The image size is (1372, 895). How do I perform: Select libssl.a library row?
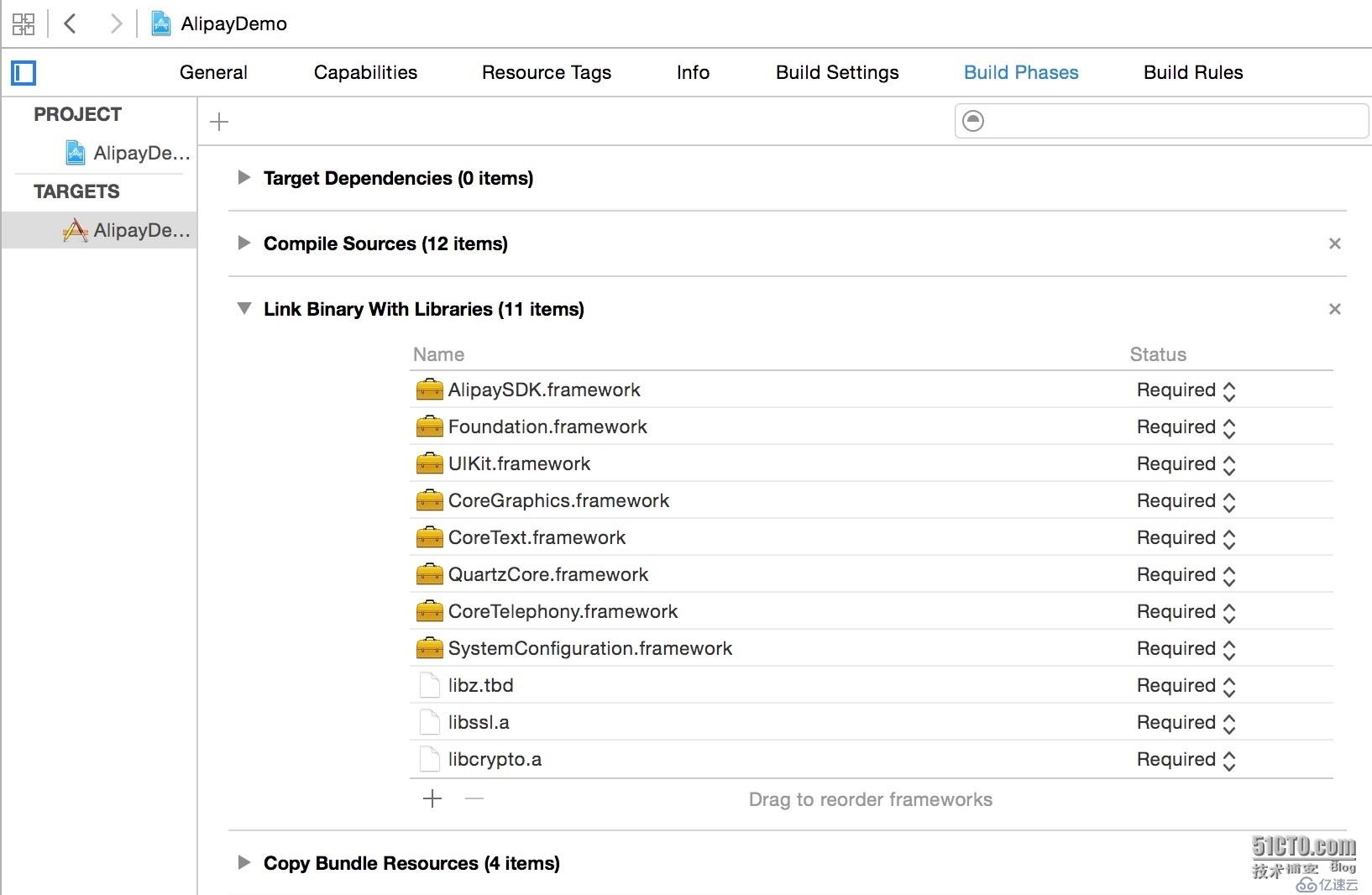coord(872,722)
